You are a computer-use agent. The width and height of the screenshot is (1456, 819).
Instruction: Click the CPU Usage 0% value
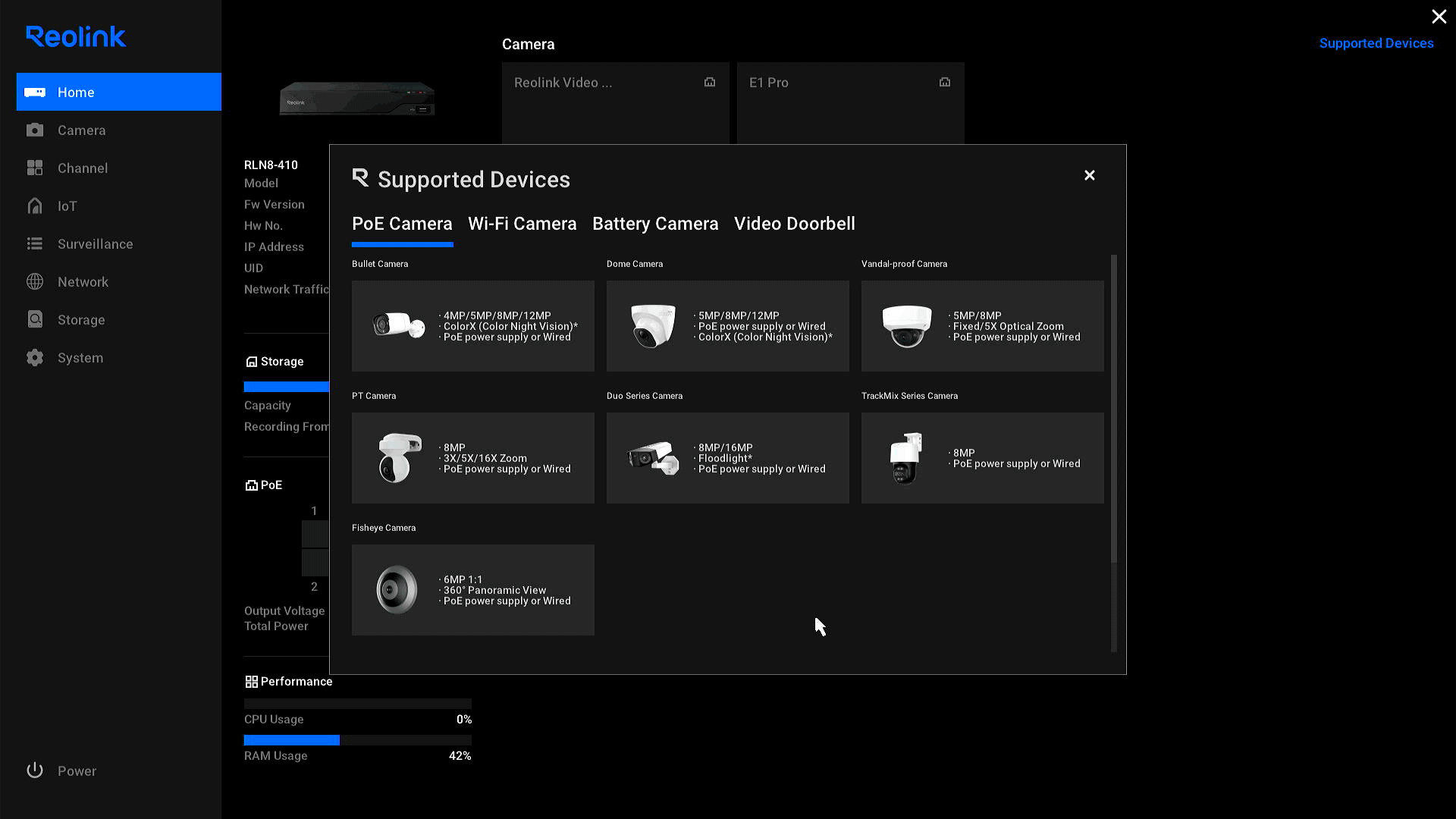(x=464, y=720)
